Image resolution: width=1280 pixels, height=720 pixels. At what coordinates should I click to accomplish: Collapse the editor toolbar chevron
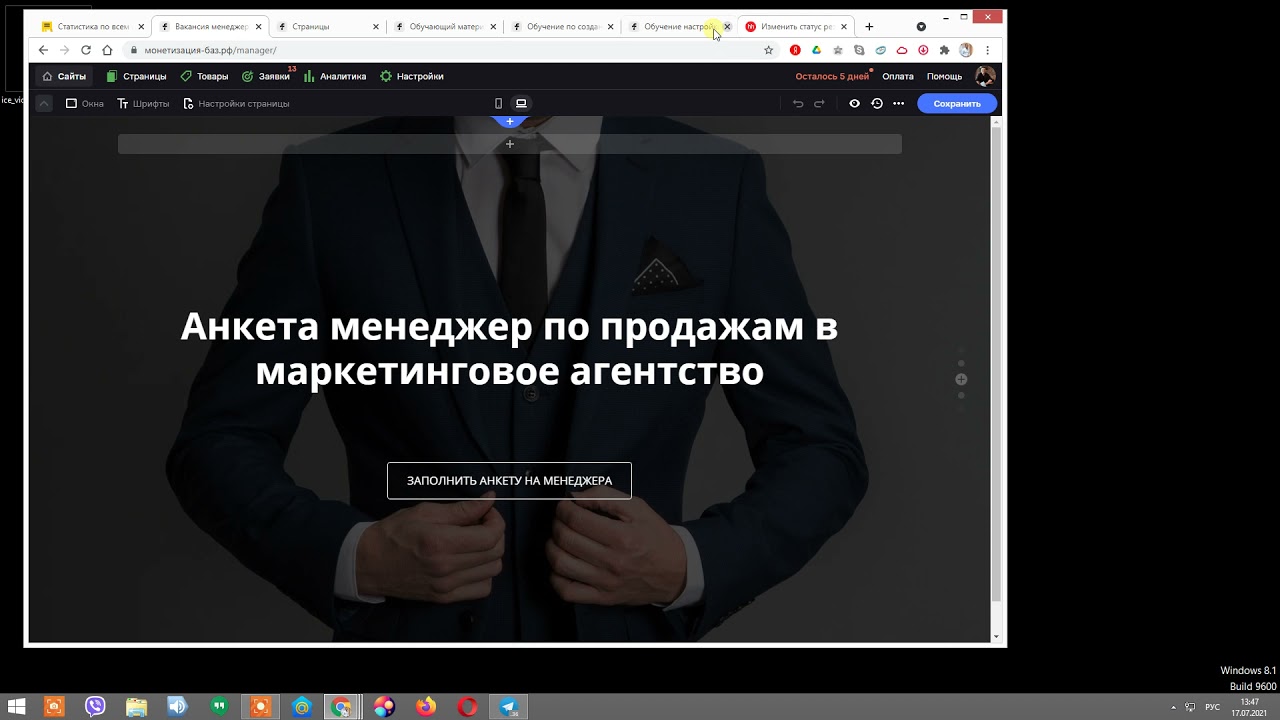pyautogui.click(x=44, y=104)
